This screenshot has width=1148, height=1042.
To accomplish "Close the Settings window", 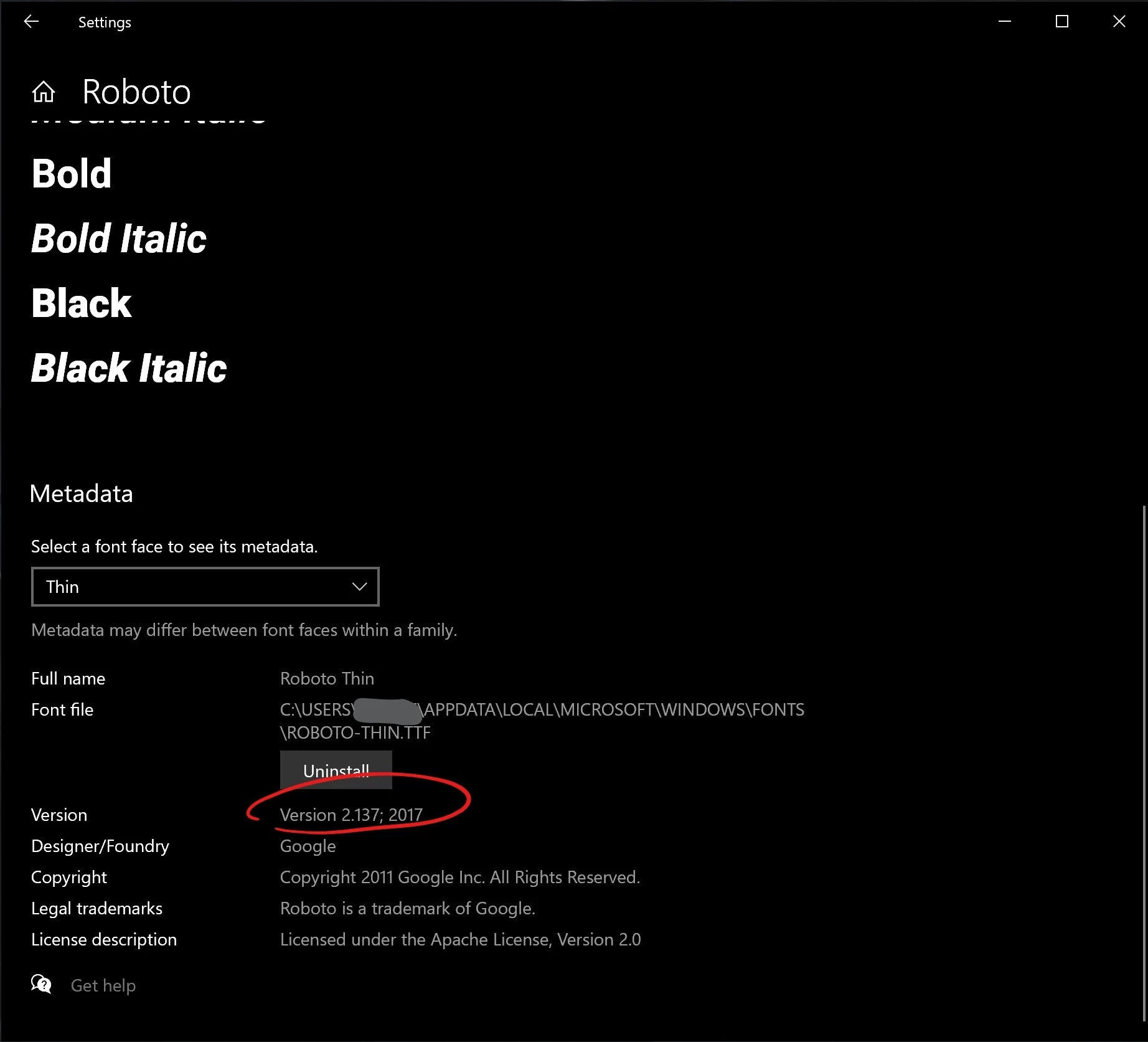I will point(1119,22).
